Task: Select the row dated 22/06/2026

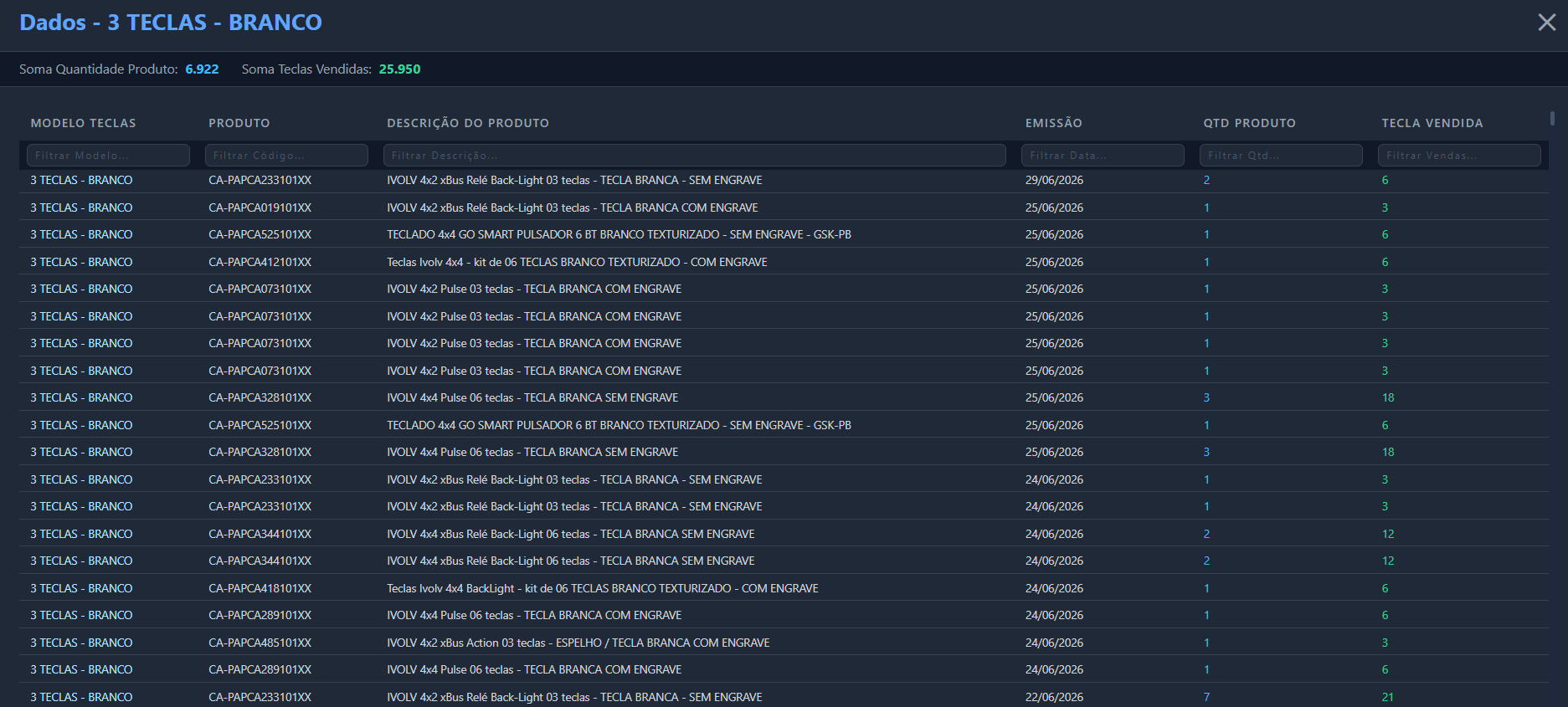Action: [784, 696]
